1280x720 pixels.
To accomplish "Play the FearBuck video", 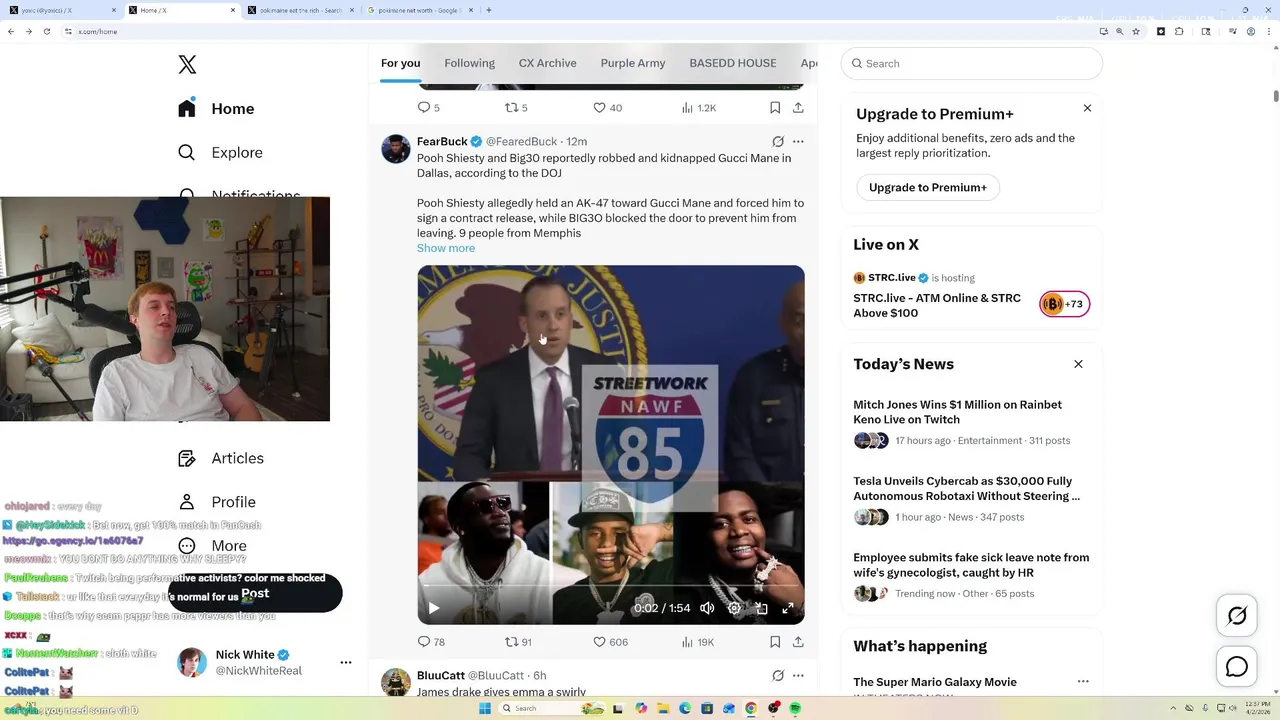I will (x=434, y=608).
